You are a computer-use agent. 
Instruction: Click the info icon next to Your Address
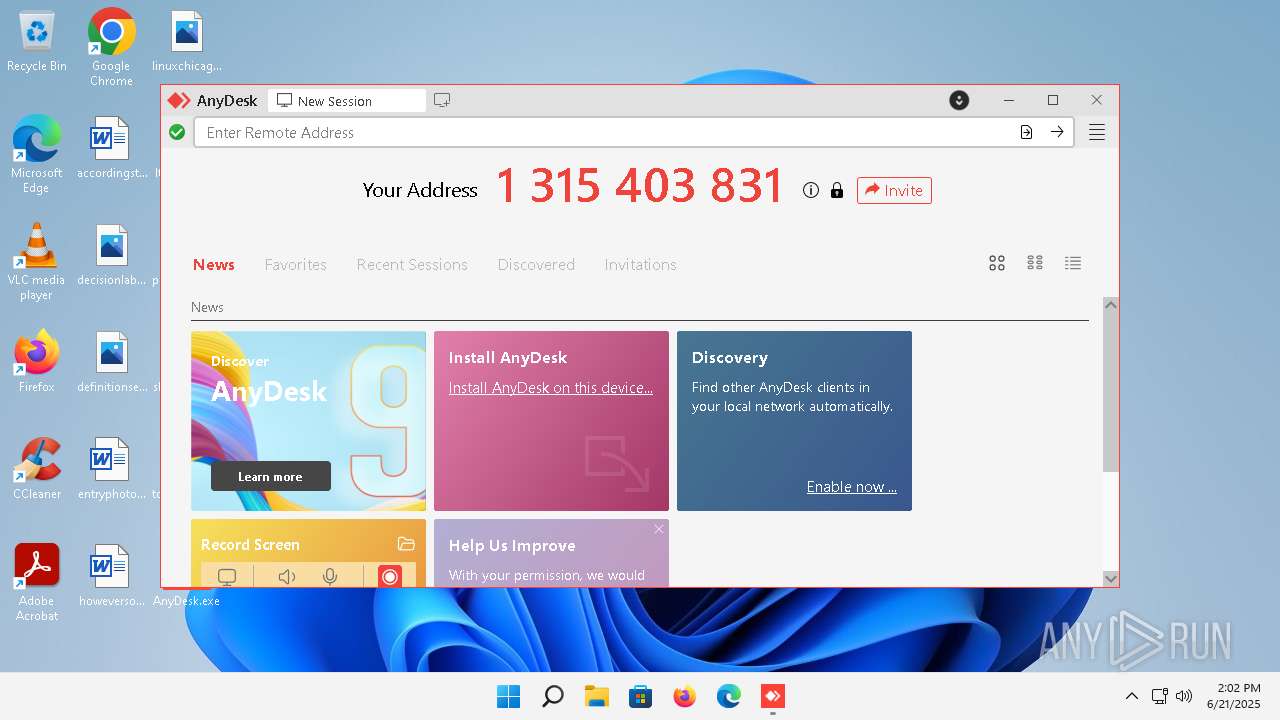click(x=811, y=190)
